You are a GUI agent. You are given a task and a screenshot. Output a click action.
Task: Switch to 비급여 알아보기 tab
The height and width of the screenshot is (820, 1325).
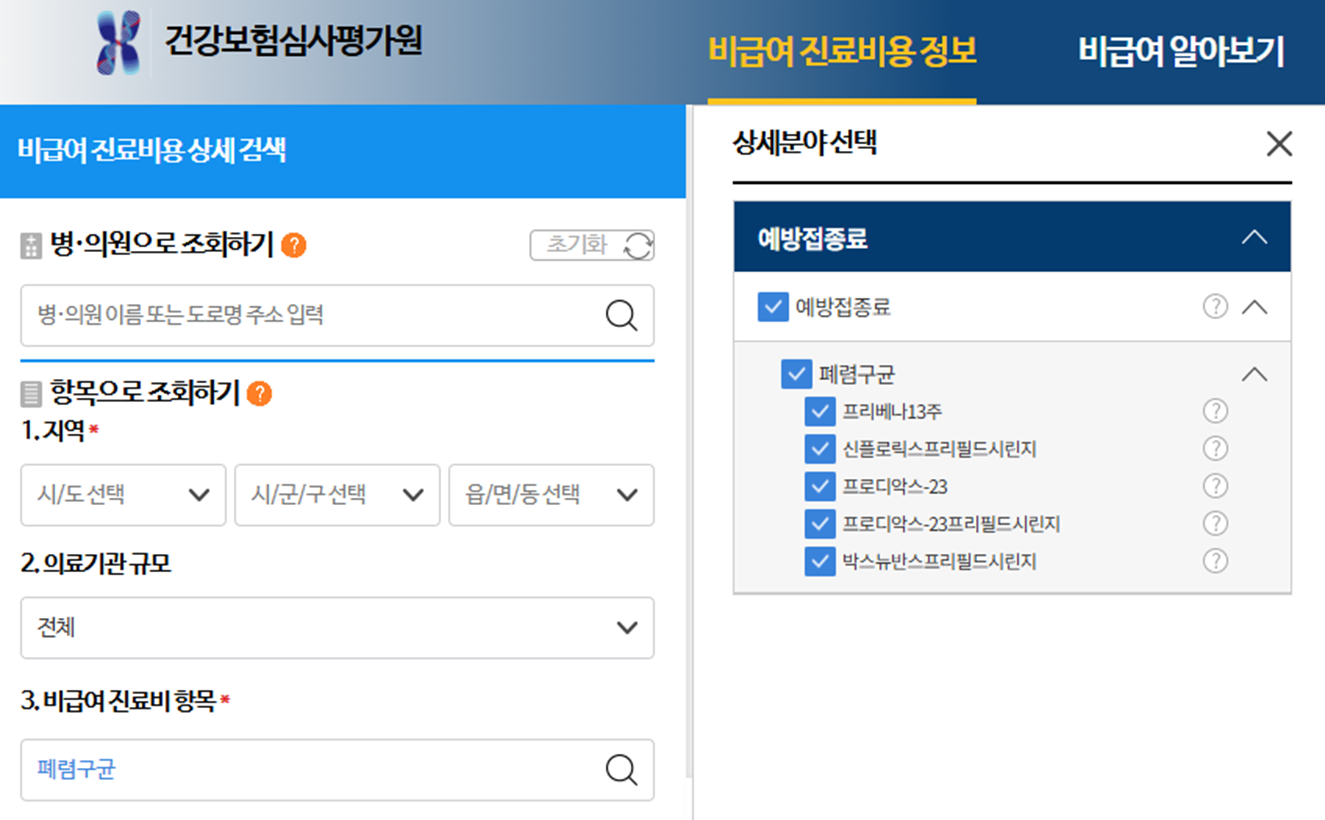click(x=1181, y=52)
